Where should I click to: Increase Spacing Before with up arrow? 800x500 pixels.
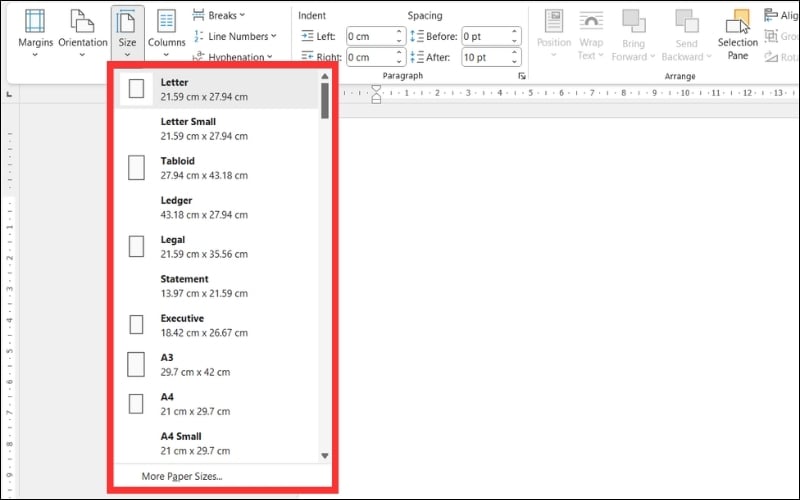tap(515, 32)
